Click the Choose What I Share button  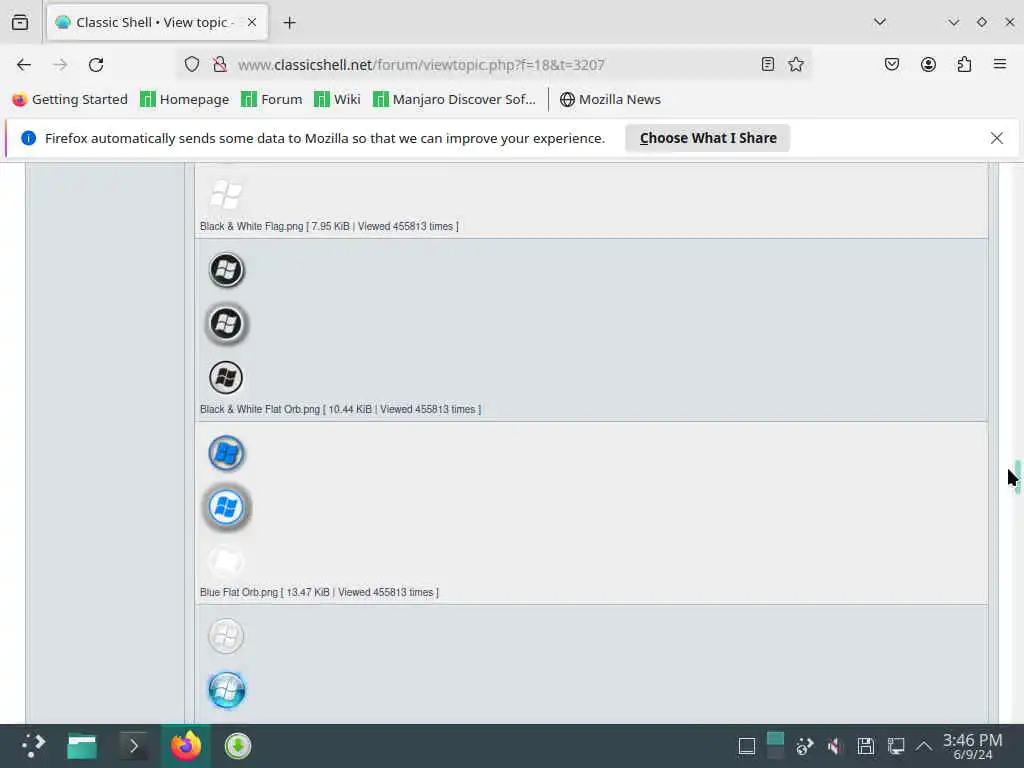[708, 138]
